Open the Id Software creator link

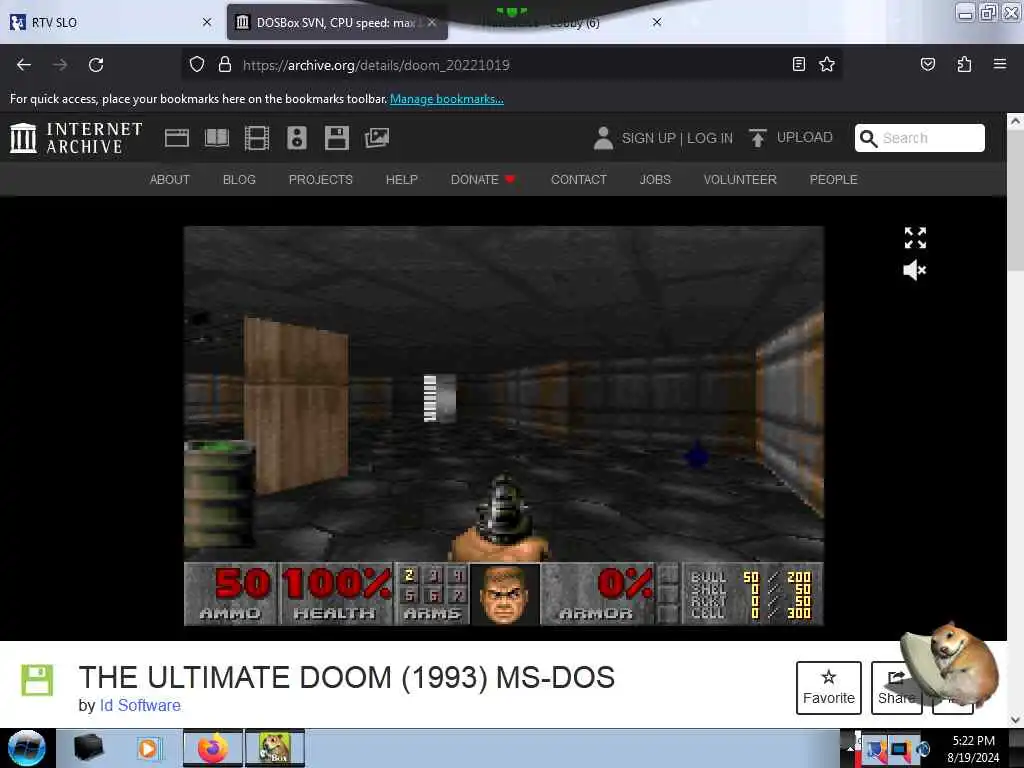pos(140,706)
